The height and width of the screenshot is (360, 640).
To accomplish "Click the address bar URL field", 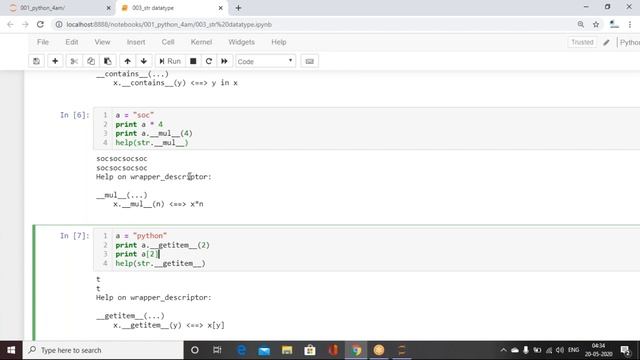I will [314, 24].
